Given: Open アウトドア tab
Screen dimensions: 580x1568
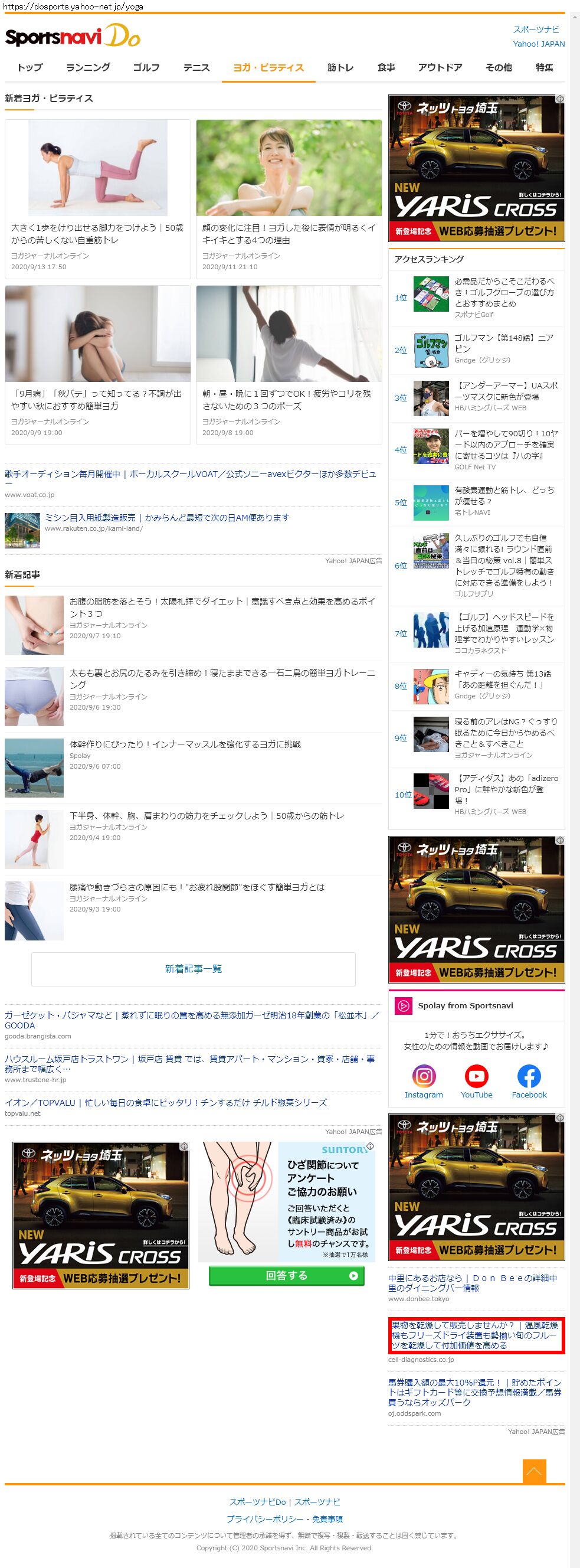Looking at the screenshot, I should click(440, 67).
